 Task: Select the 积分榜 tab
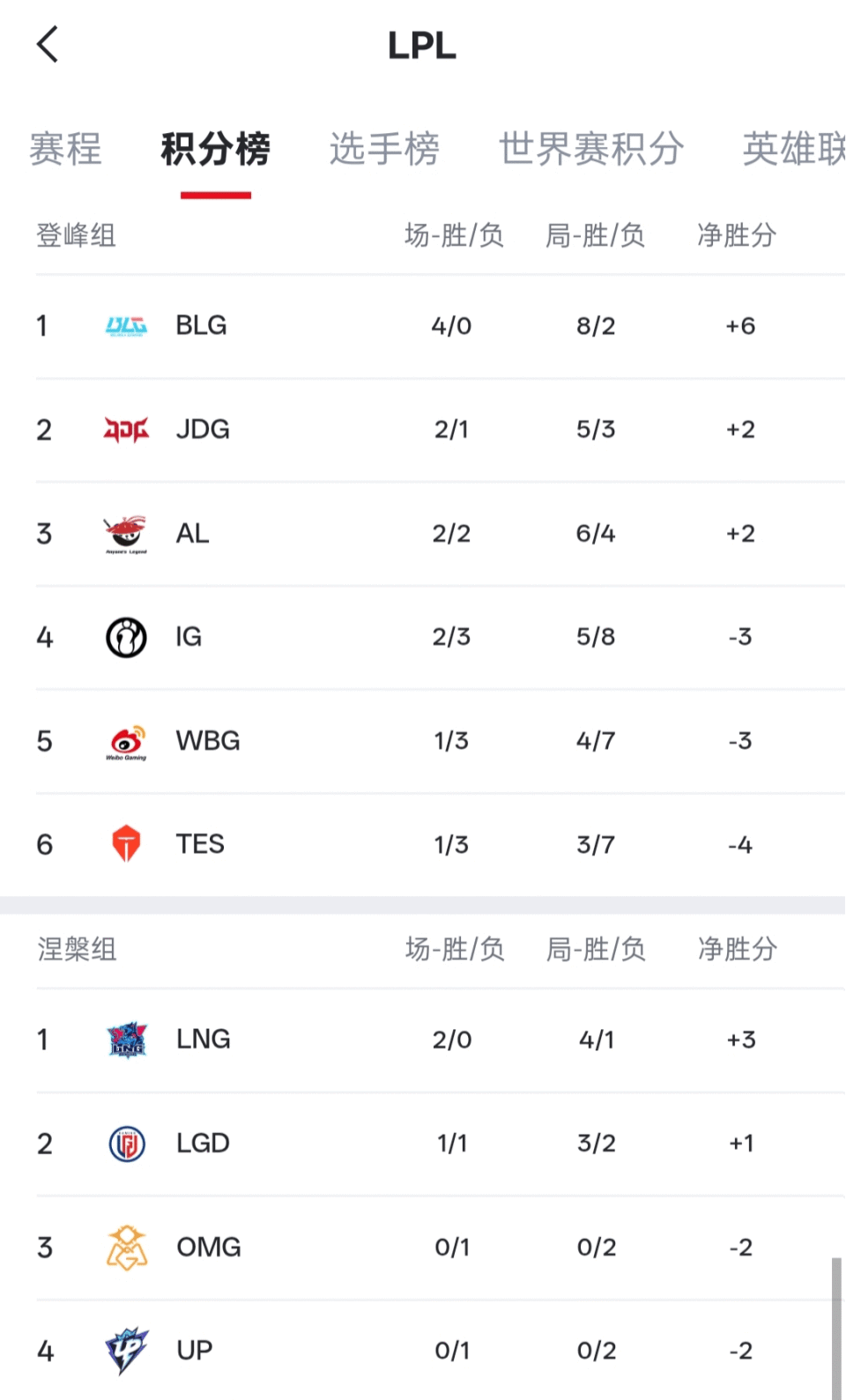[x=215, y=148]
